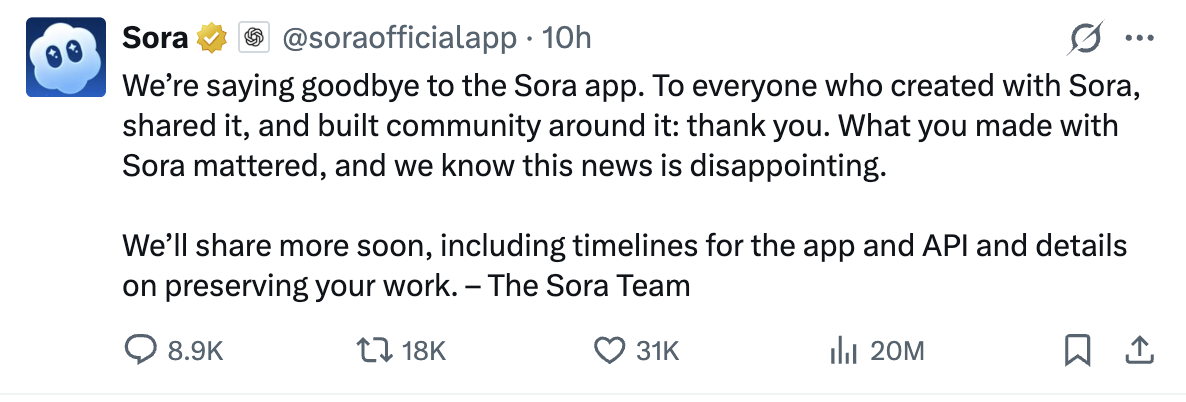The width and height of the screenshot is (1186, 402).
Task: Click the "We'll share more soon" paragraph
Action: 624,265
